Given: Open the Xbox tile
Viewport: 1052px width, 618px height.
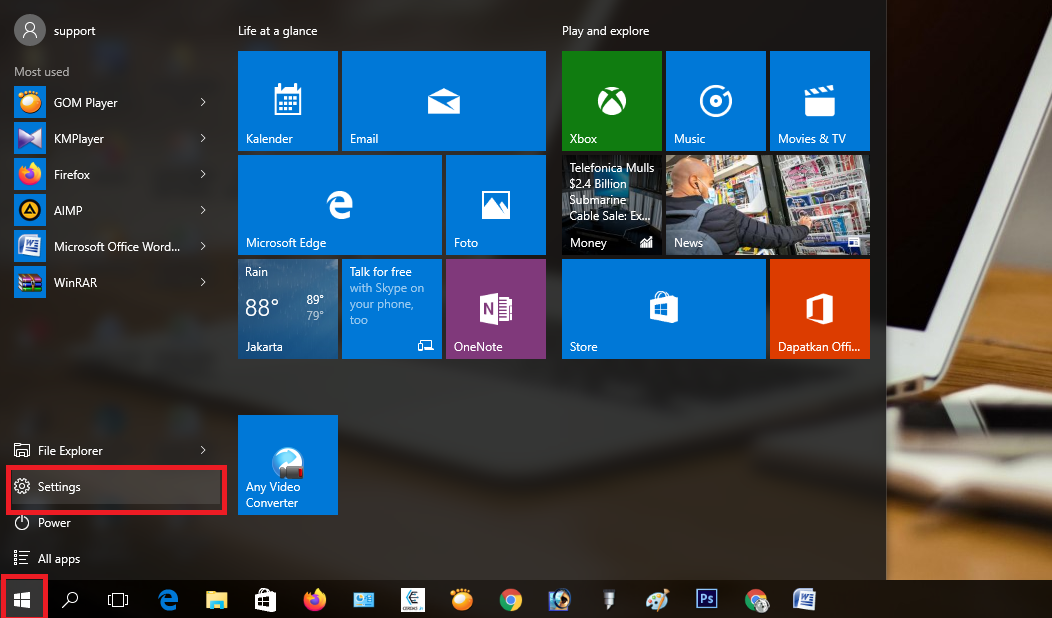Looking at the screenshot, I should point(611,100).
